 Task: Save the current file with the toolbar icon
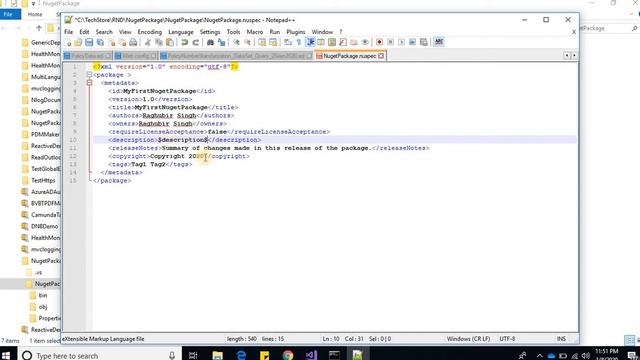tap(89, 42)
